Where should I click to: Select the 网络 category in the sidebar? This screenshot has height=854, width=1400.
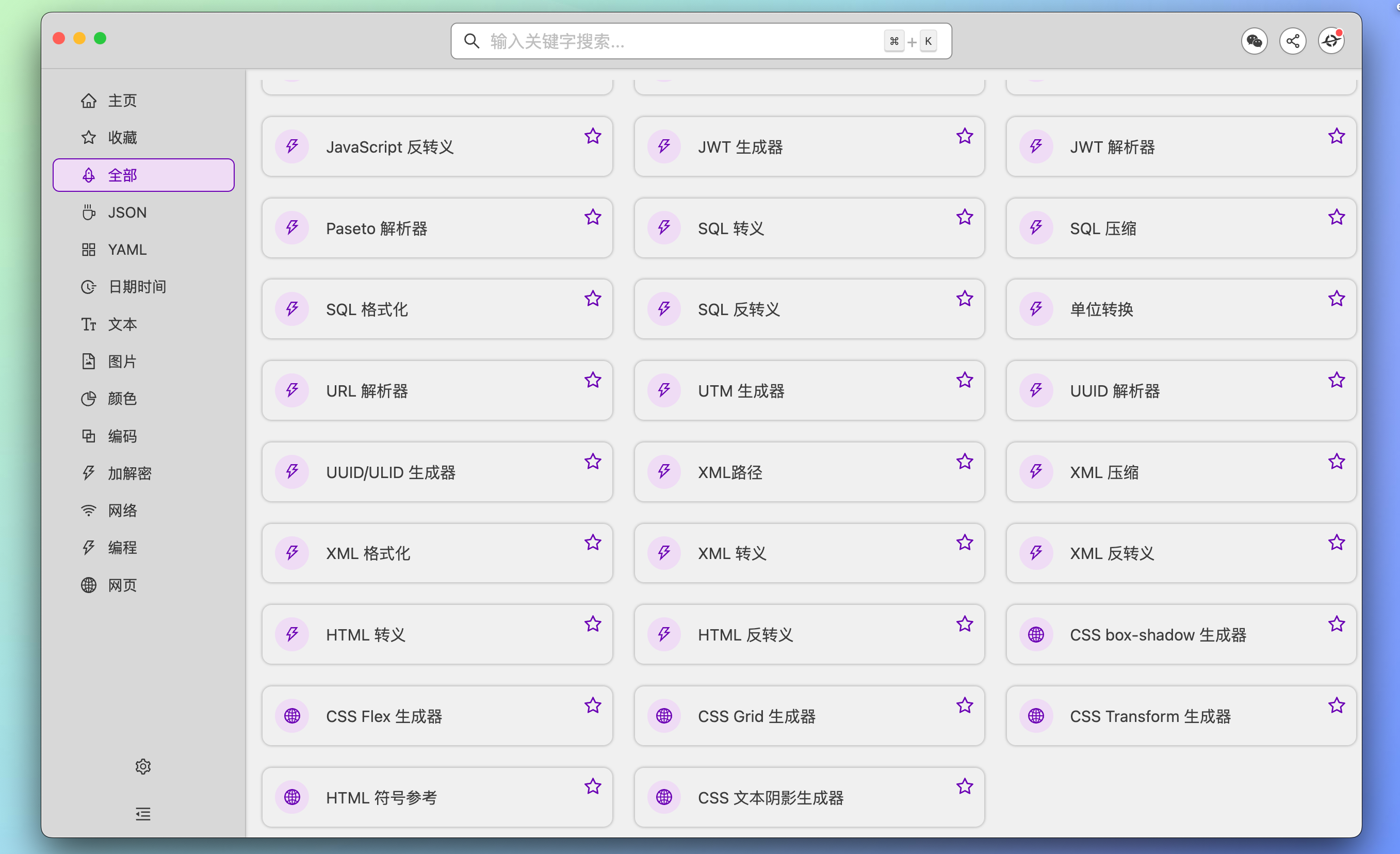[122, 510]
